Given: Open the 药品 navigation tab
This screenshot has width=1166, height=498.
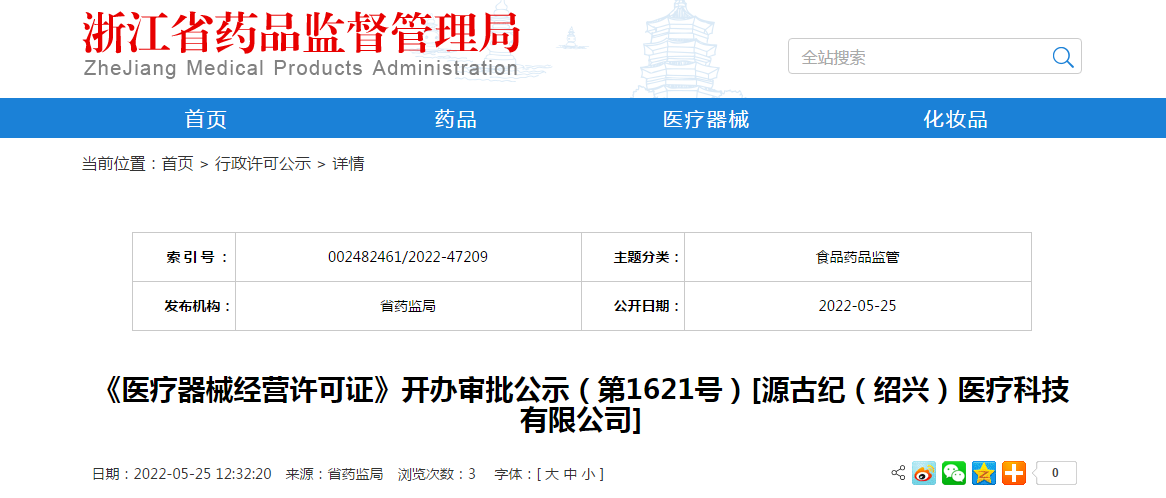Looking at the screenshot, I should [x=456, y=119].
